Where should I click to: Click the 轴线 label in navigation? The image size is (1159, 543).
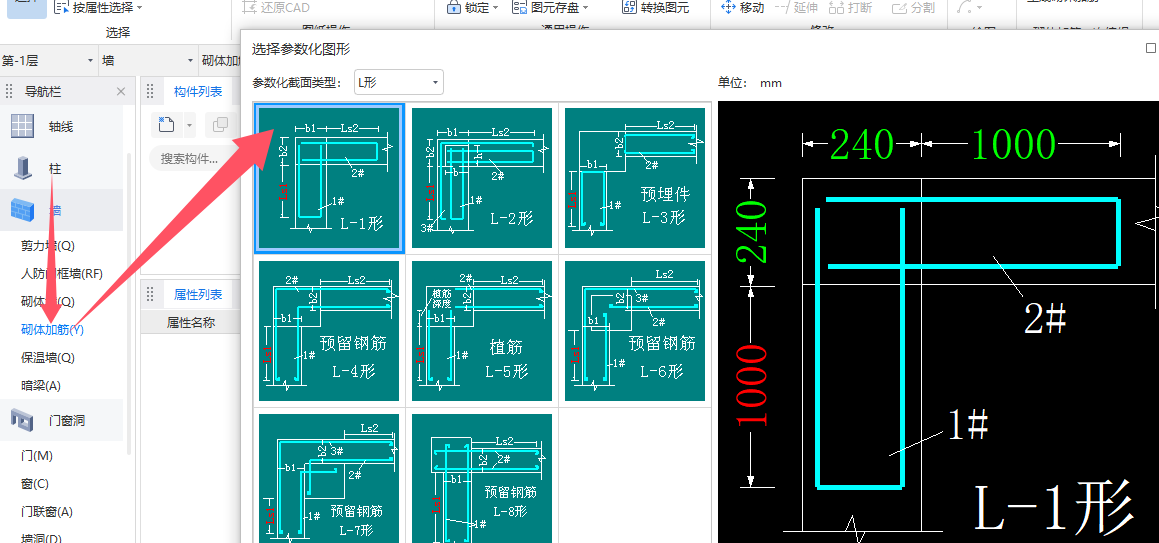pos(61,126)
